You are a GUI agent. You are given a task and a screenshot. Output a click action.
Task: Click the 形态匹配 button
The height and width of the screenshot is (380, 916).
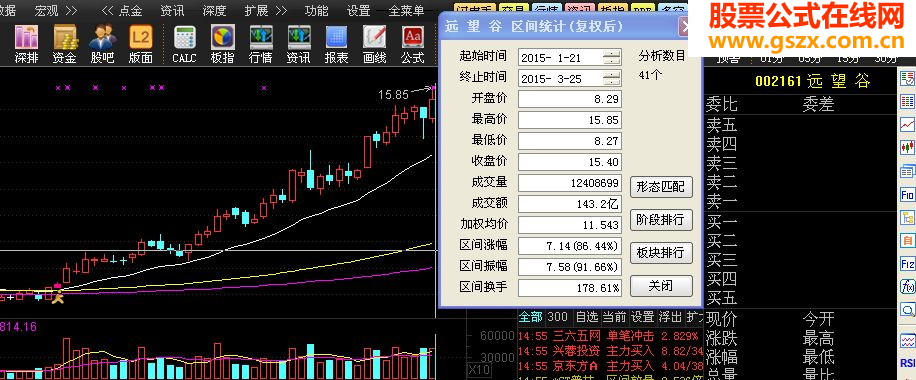point(661,188)
